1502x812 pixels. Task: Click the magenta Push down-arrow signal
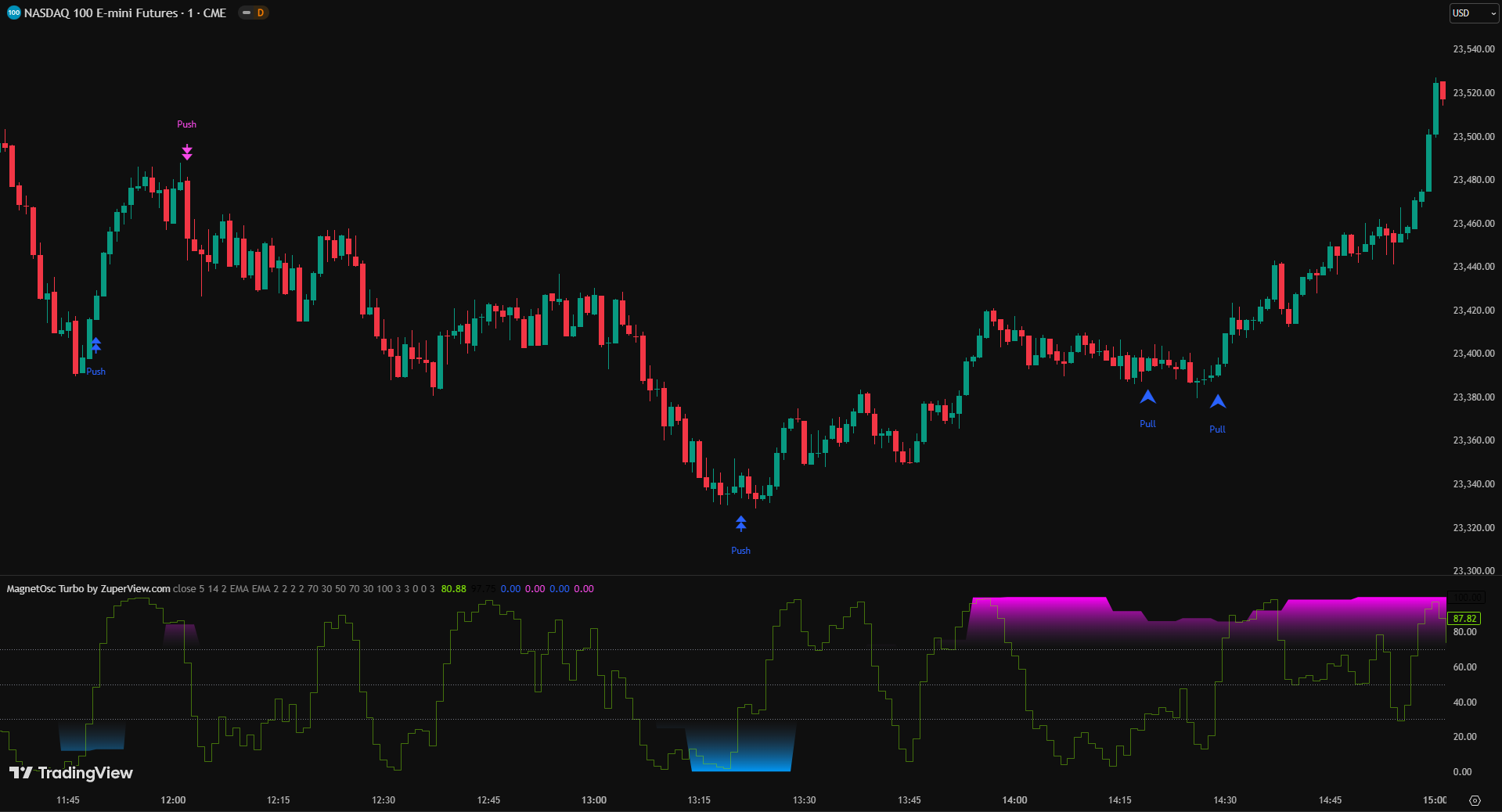point(187,152)
